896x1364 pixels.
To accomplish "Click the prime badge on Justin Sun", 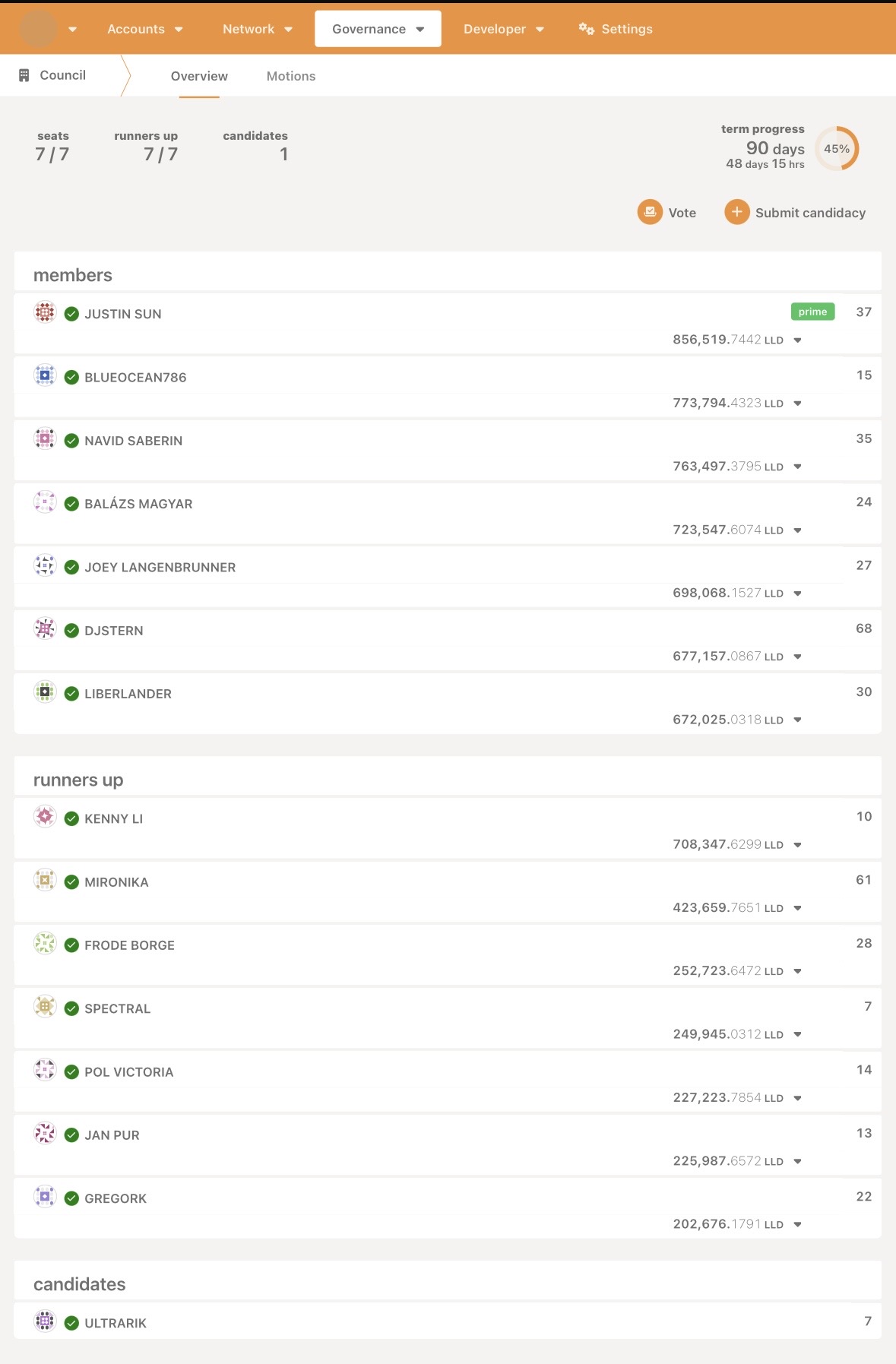I will pyautogui.click(x=812, y=312).
